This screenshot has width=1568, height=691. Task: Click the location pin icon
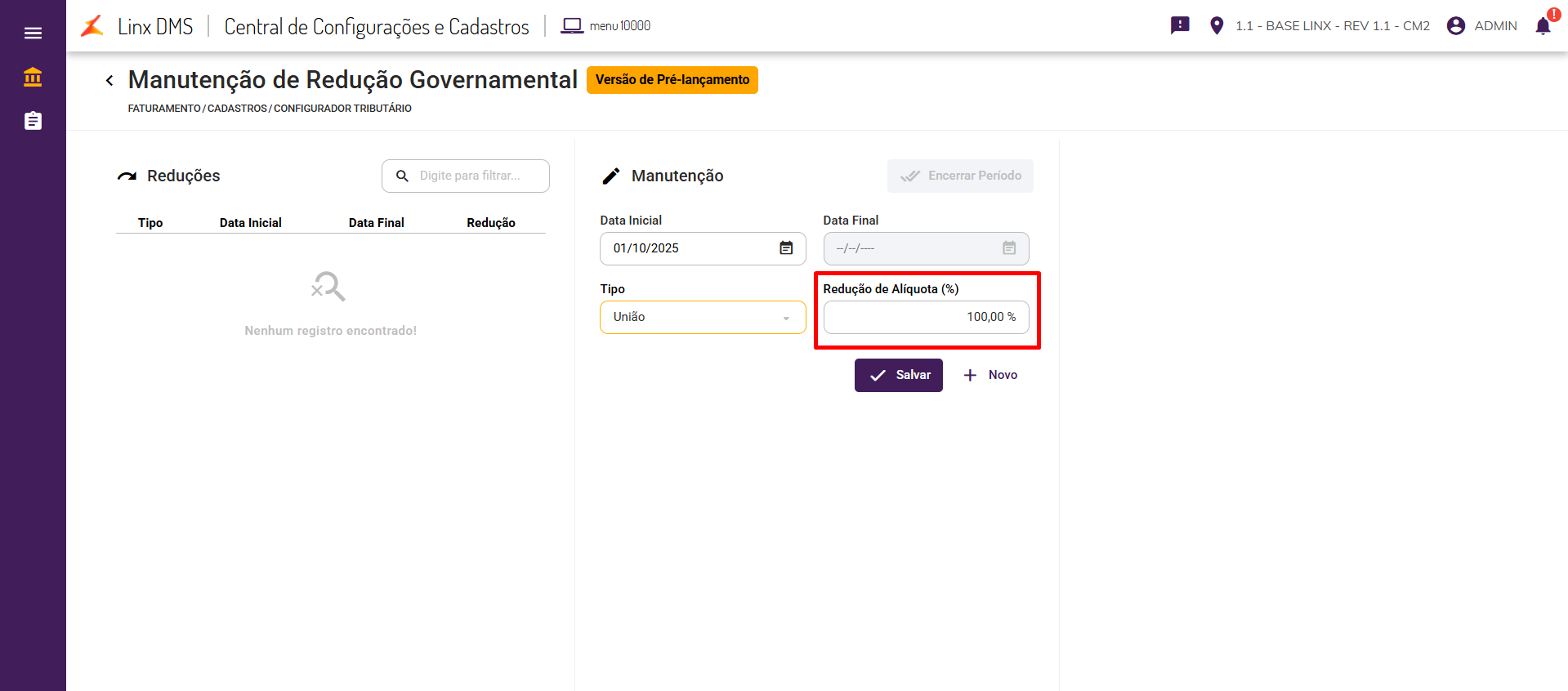coord(1217,25)
